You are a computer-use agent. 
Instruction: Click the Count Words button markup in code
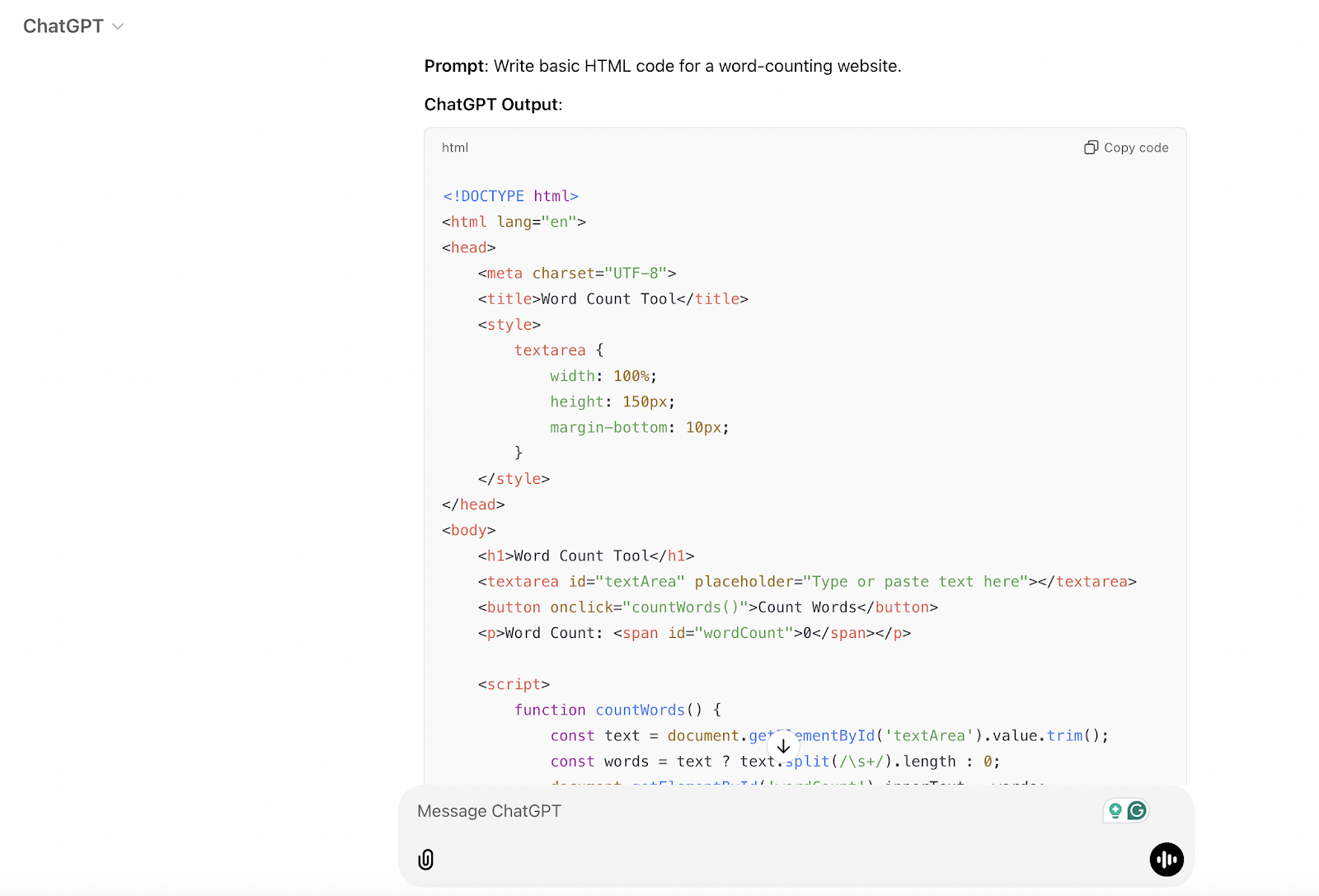[x=707, y=607]
